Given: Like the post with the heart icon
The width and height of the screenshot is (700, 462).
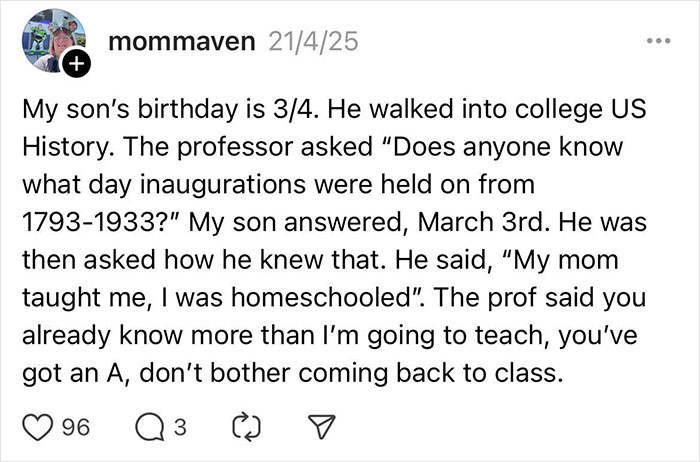Looking at the screenshot, I should pos(36,429).
